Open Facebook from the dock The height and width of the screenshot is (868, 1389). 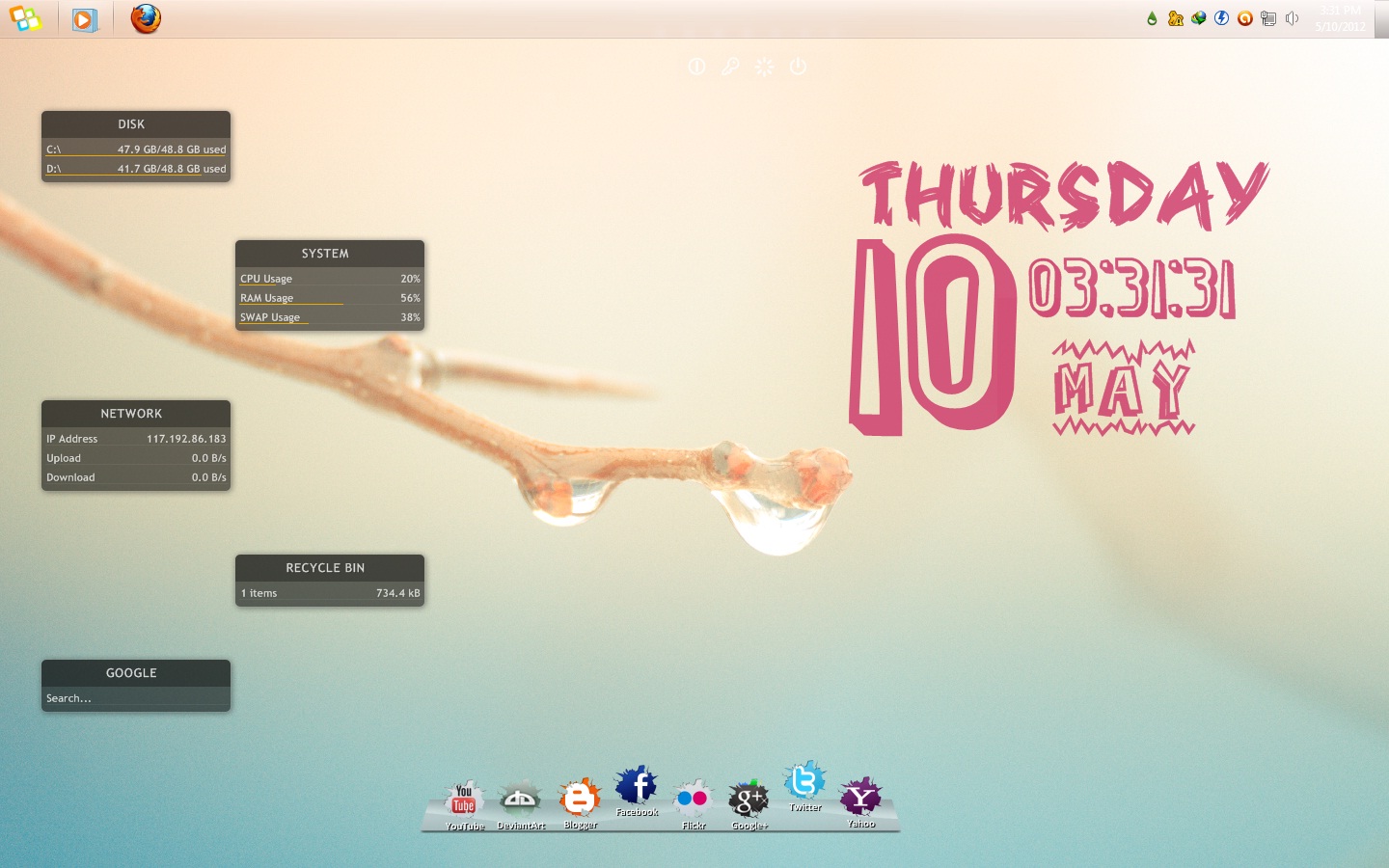tap(637, 791)
